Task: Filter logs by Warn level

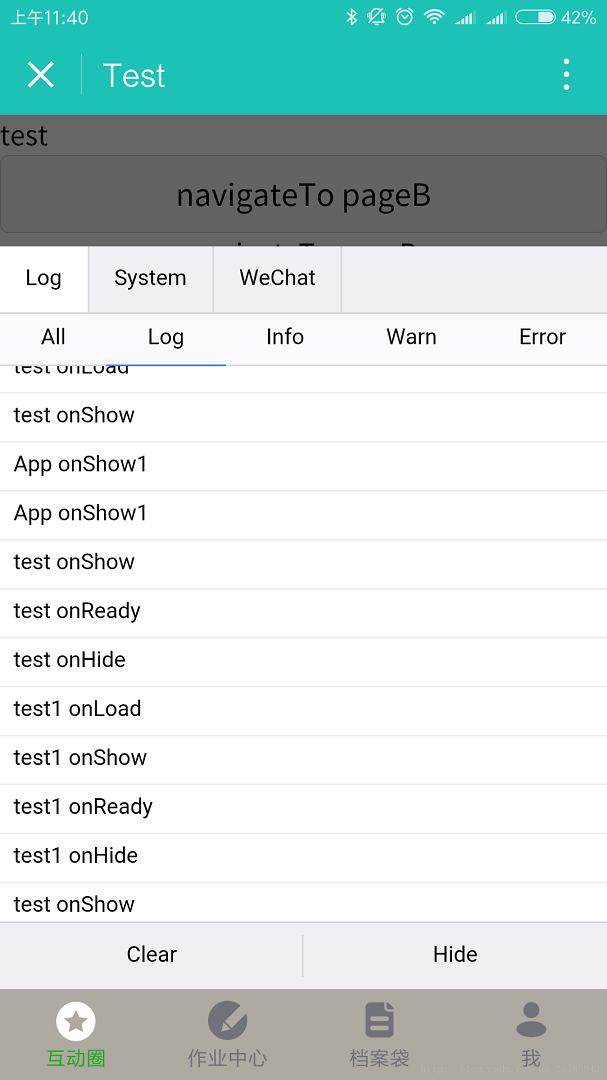Action: pyautogui.click(x=411, y=337)
